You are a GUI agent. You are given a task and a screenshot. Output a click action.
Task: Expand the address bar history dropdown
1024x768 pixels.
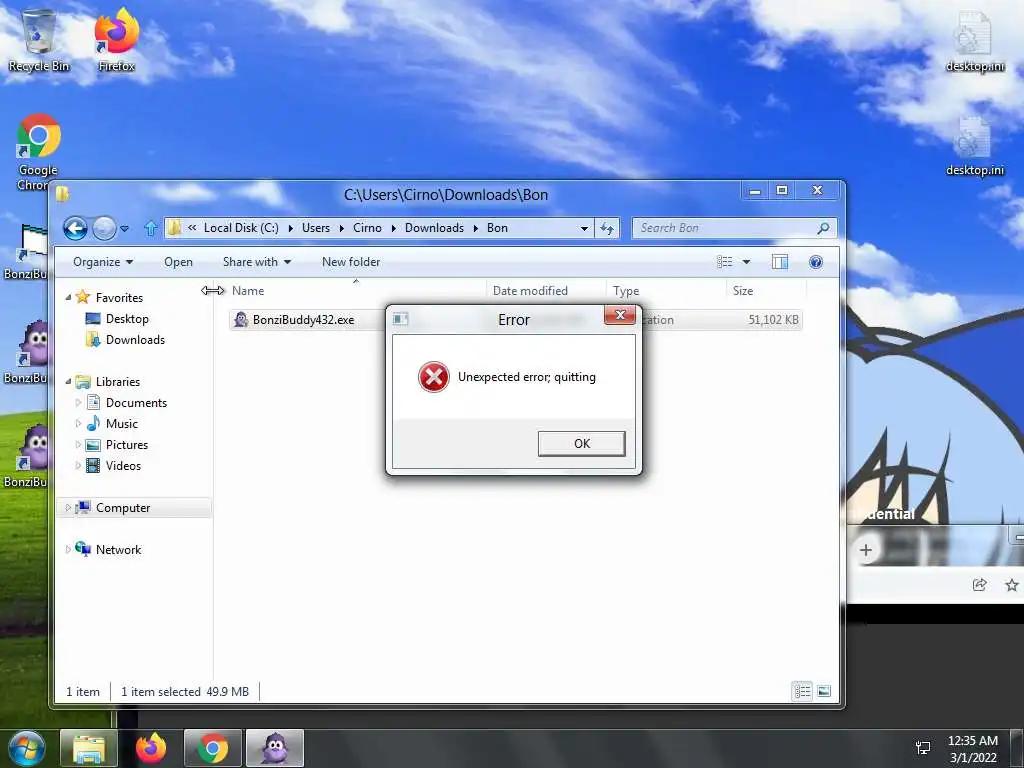coord(584,229)
